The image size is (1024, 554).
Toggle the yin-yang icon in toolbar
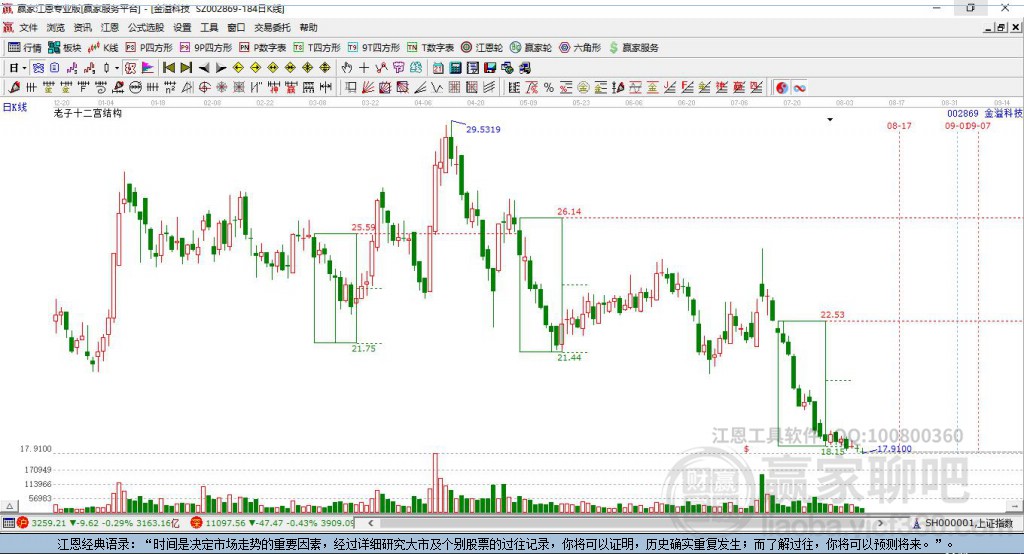[782, 88]
